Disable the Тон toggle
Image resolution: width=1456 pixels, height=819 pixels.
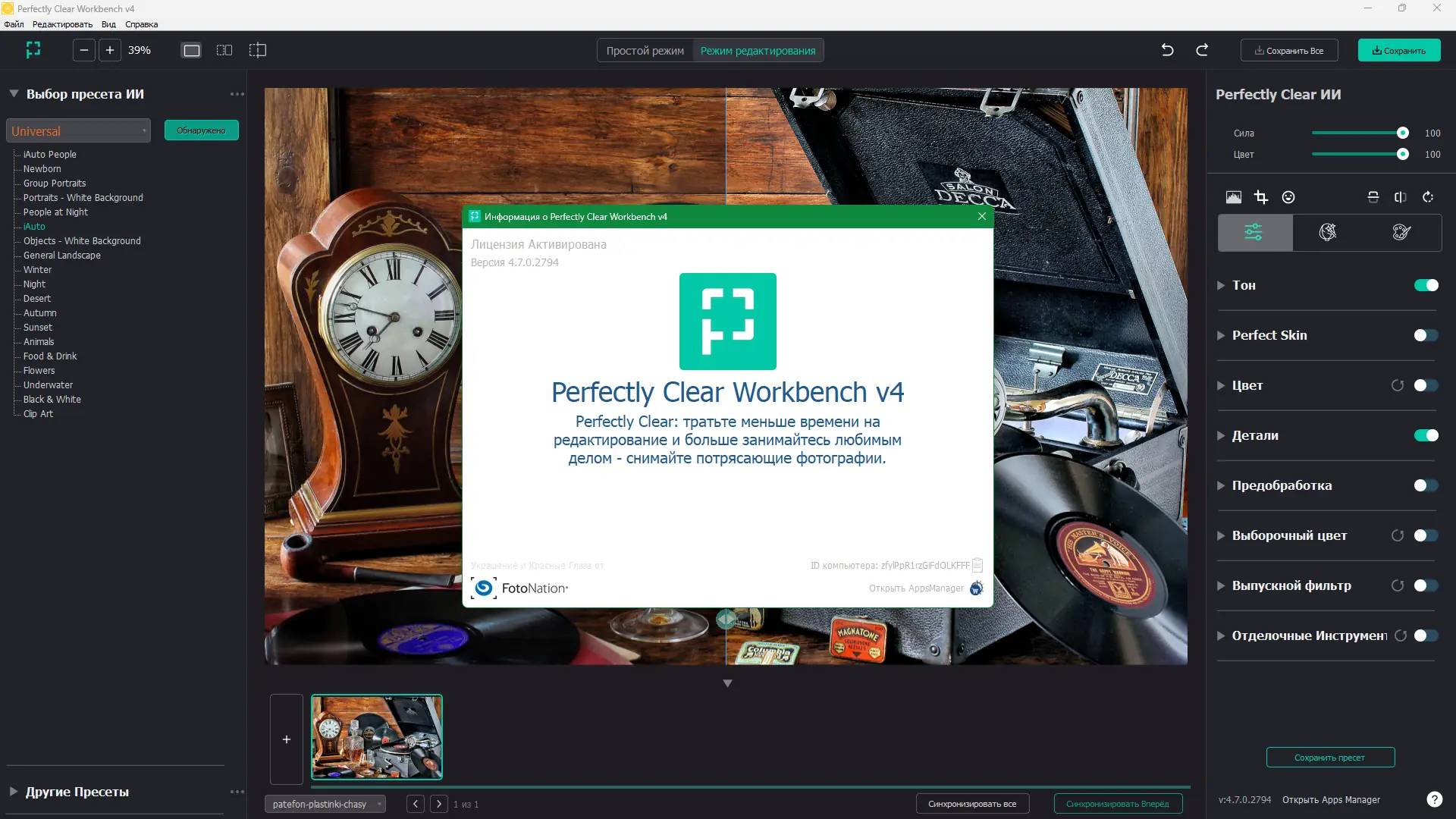click(1426, 285)
